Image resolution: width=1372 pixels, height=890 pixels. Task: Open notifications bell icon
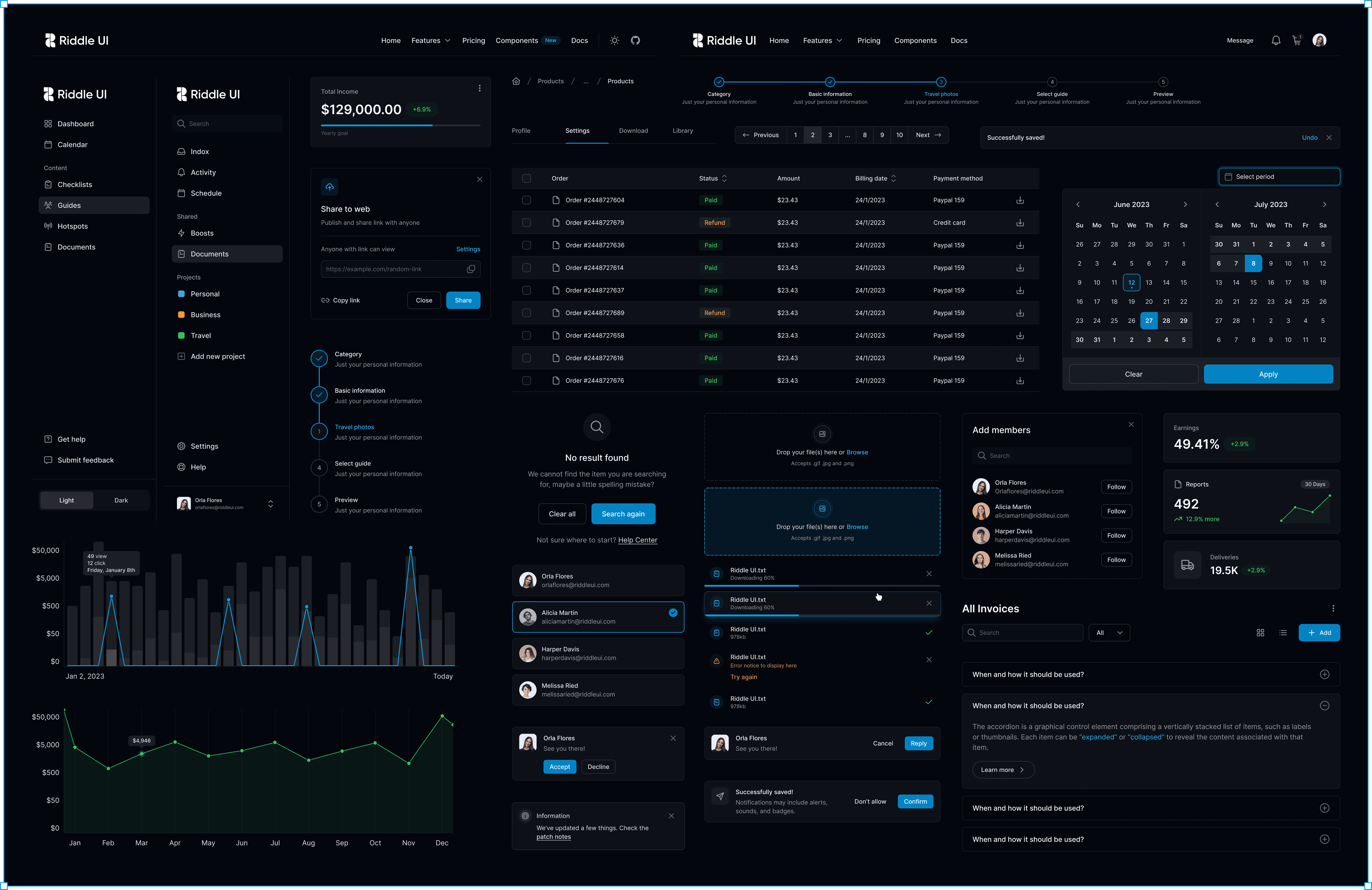[x=1276, y=40]
